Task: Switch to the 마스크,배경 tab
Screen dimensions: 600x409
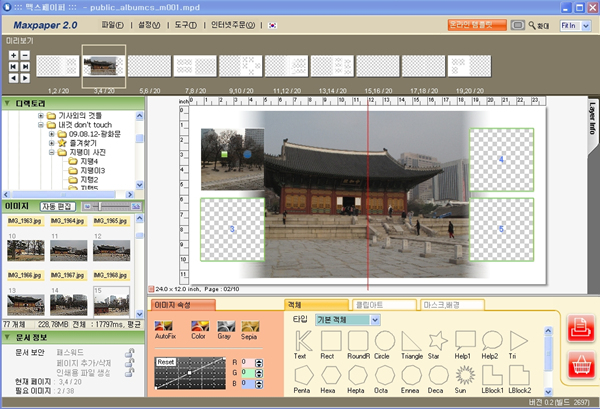Action: pyautogui.click(x=452, y=305)
